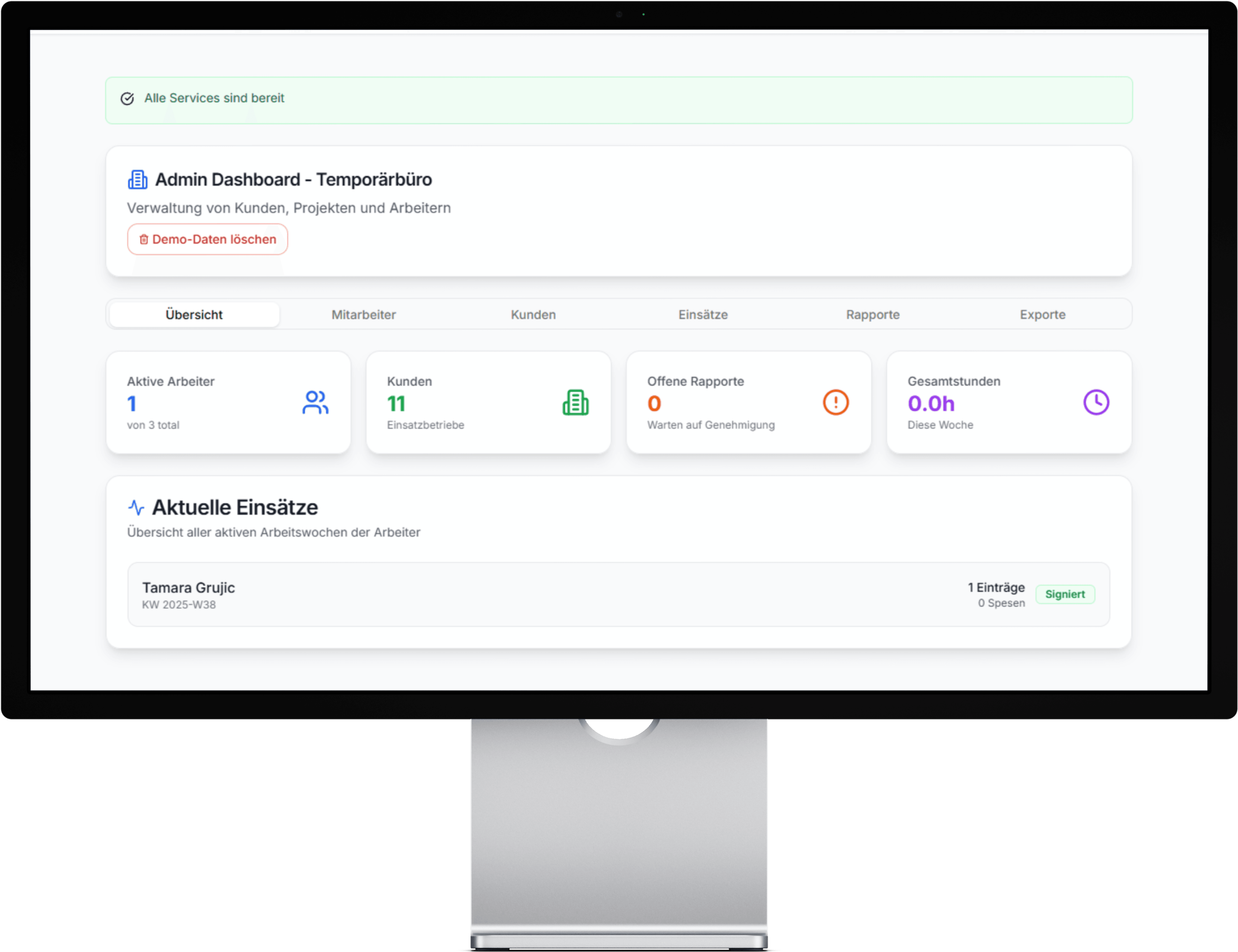The width and height of the screenshot is (1238, 952).
Task: Click the trash icon in Demo-Daten button
Action: (x=144, y=240)
